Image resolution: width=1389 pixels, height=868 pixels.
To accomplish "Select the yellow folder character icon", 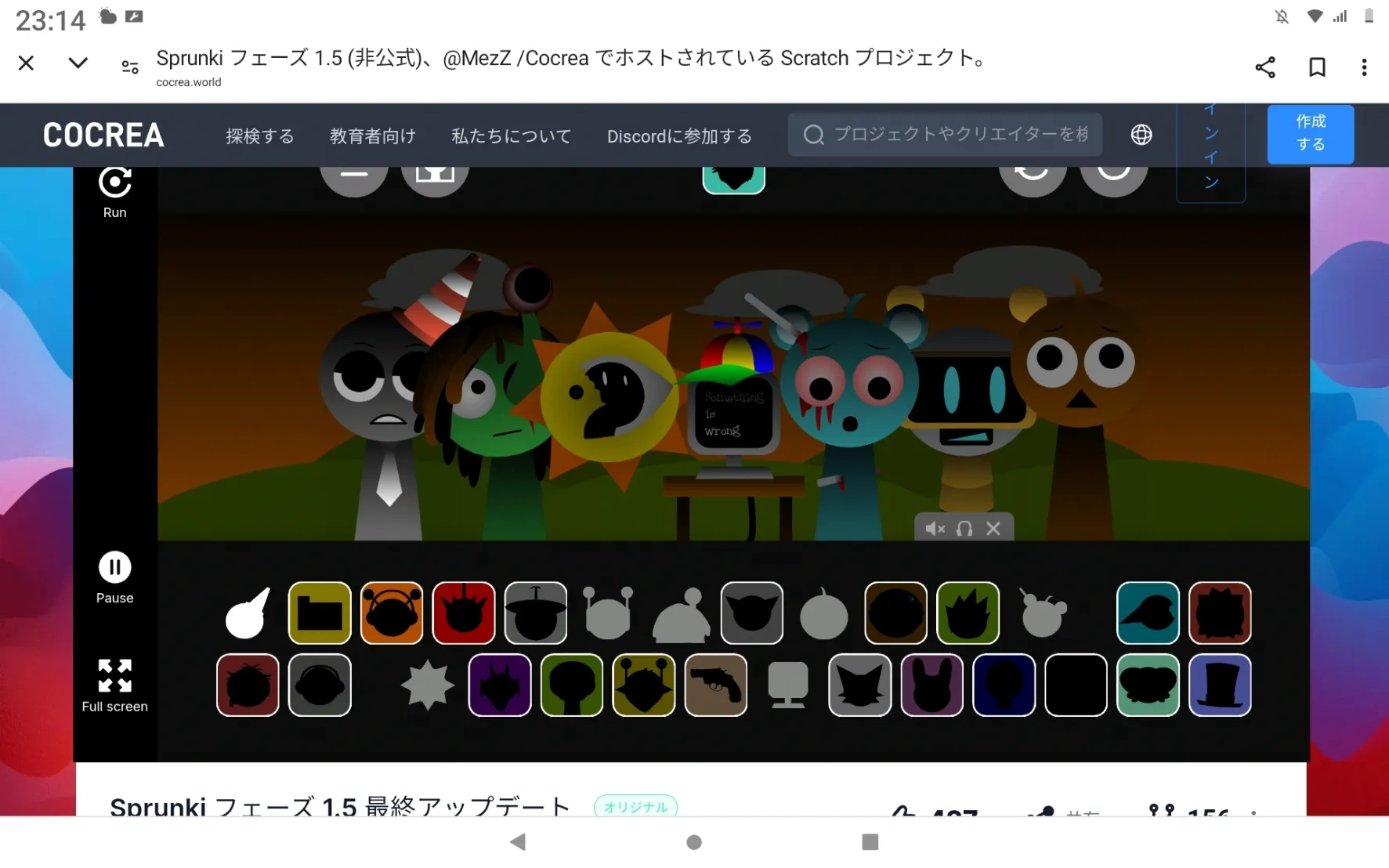I will pos(320,613).
